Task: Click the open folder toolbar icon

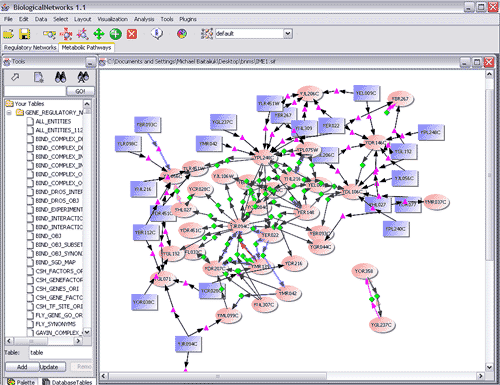Action: coord(9,34)
